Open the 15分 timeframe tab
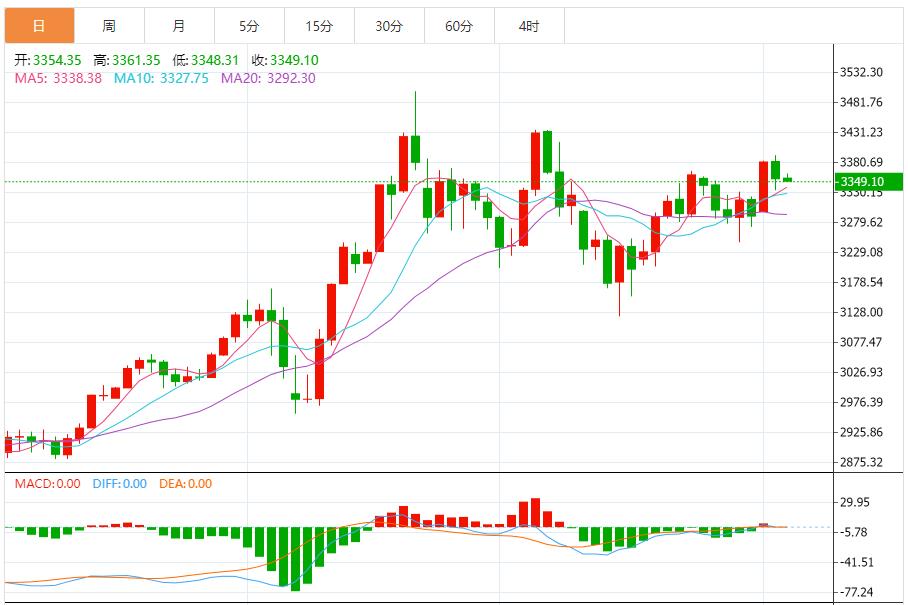This screenshot has height=605, width=908. point(320,26)
